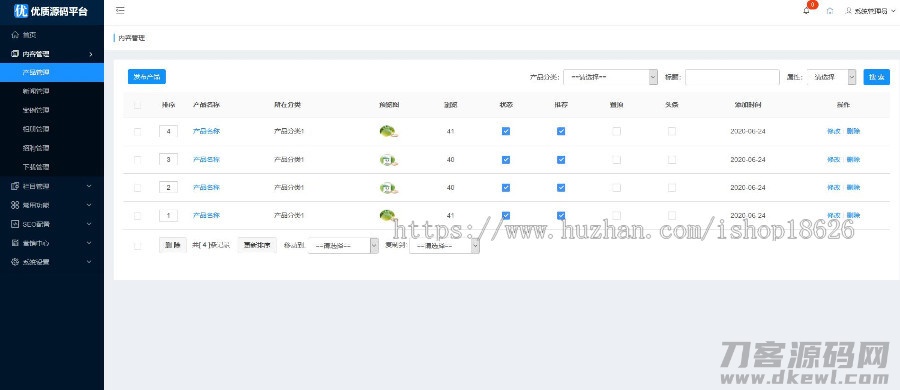Open the 属性 filter dropdown
Viewport: 900px width, 390px height.
831,77
